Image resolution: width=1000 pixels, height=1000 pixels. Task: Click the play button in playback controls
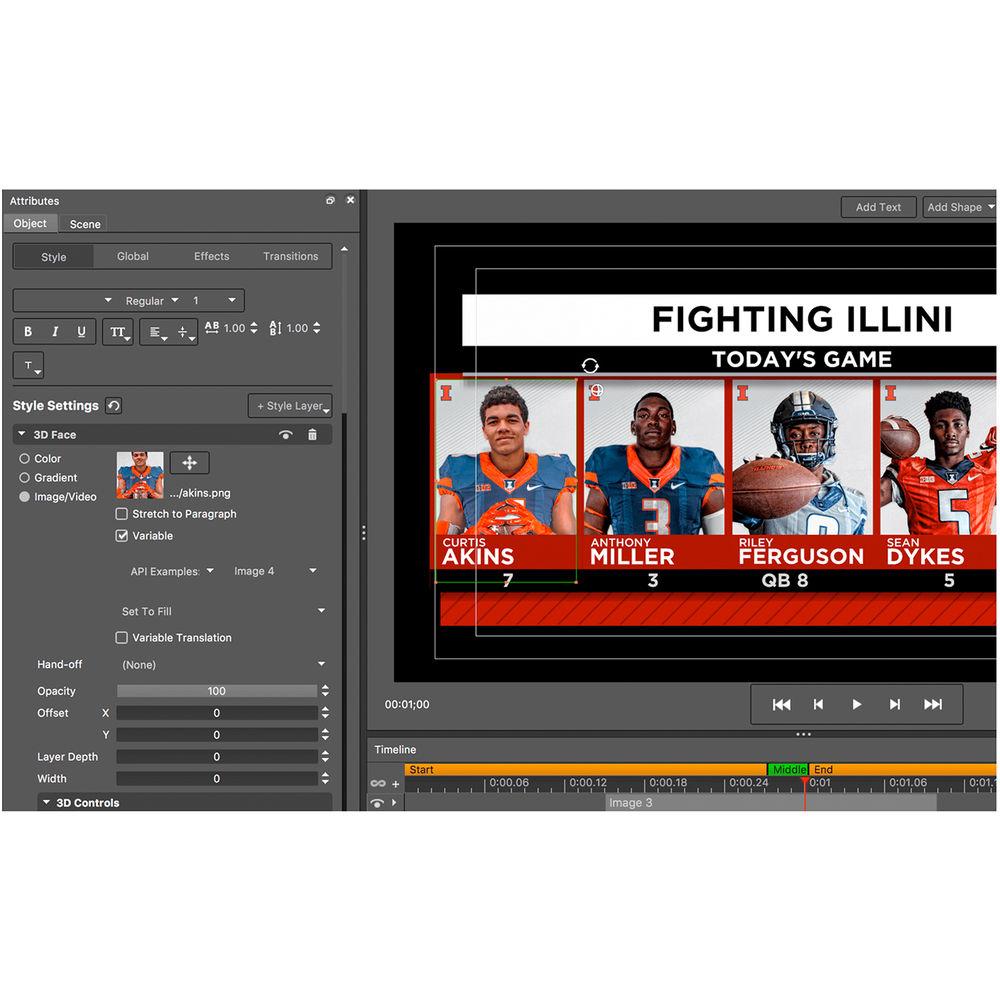click(856, 704)
